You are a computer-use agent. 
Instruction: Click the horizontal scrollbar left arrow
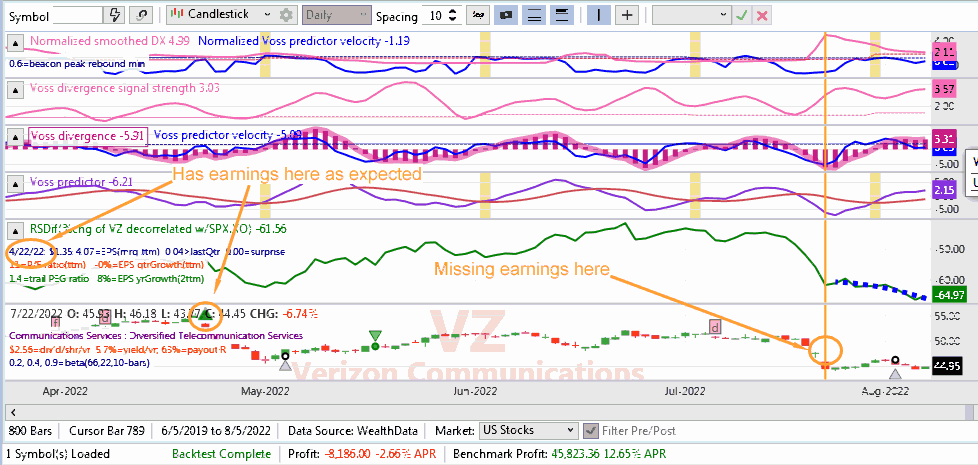pyautogui.click(x=14, y=412)
